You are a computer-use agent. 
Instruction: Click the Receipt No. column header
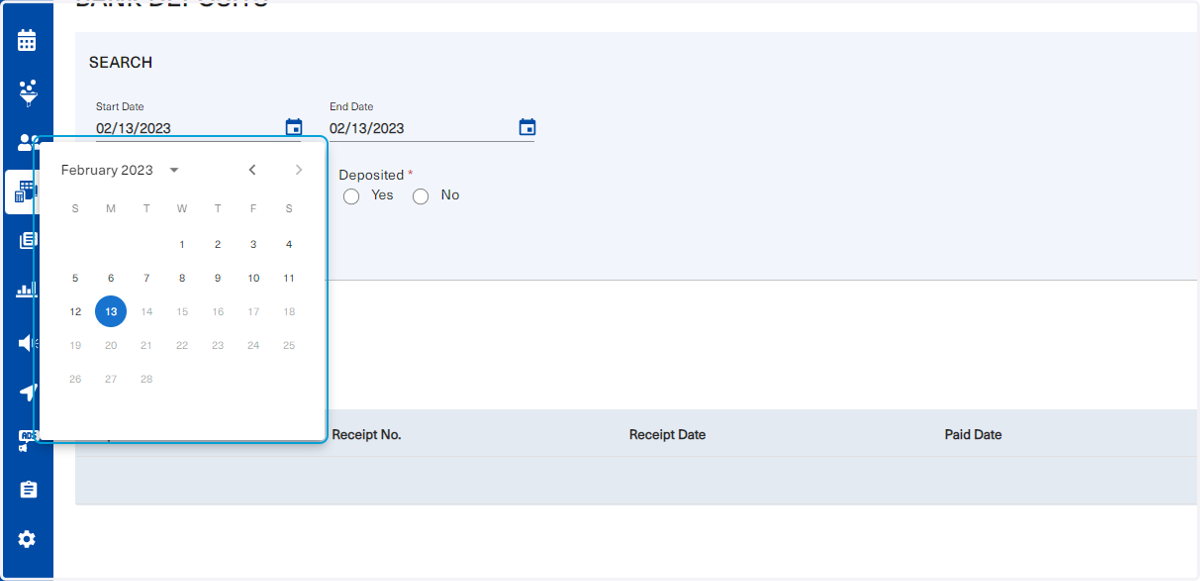(366, 435)
